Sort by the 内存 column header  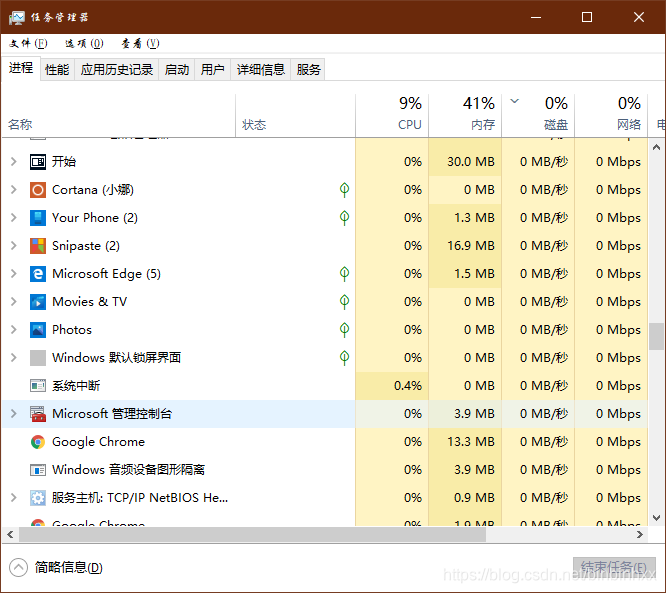(x=465, y=116)
